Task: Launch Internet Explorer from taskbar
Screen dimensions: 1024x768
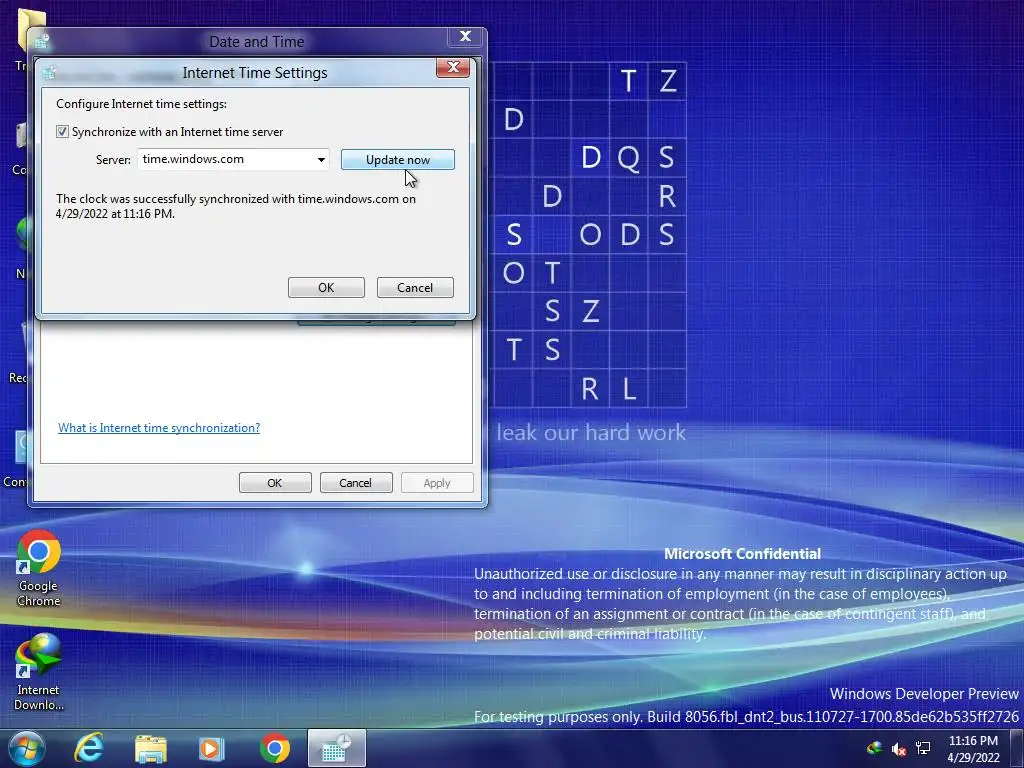Action: click(x=89, y=748)
